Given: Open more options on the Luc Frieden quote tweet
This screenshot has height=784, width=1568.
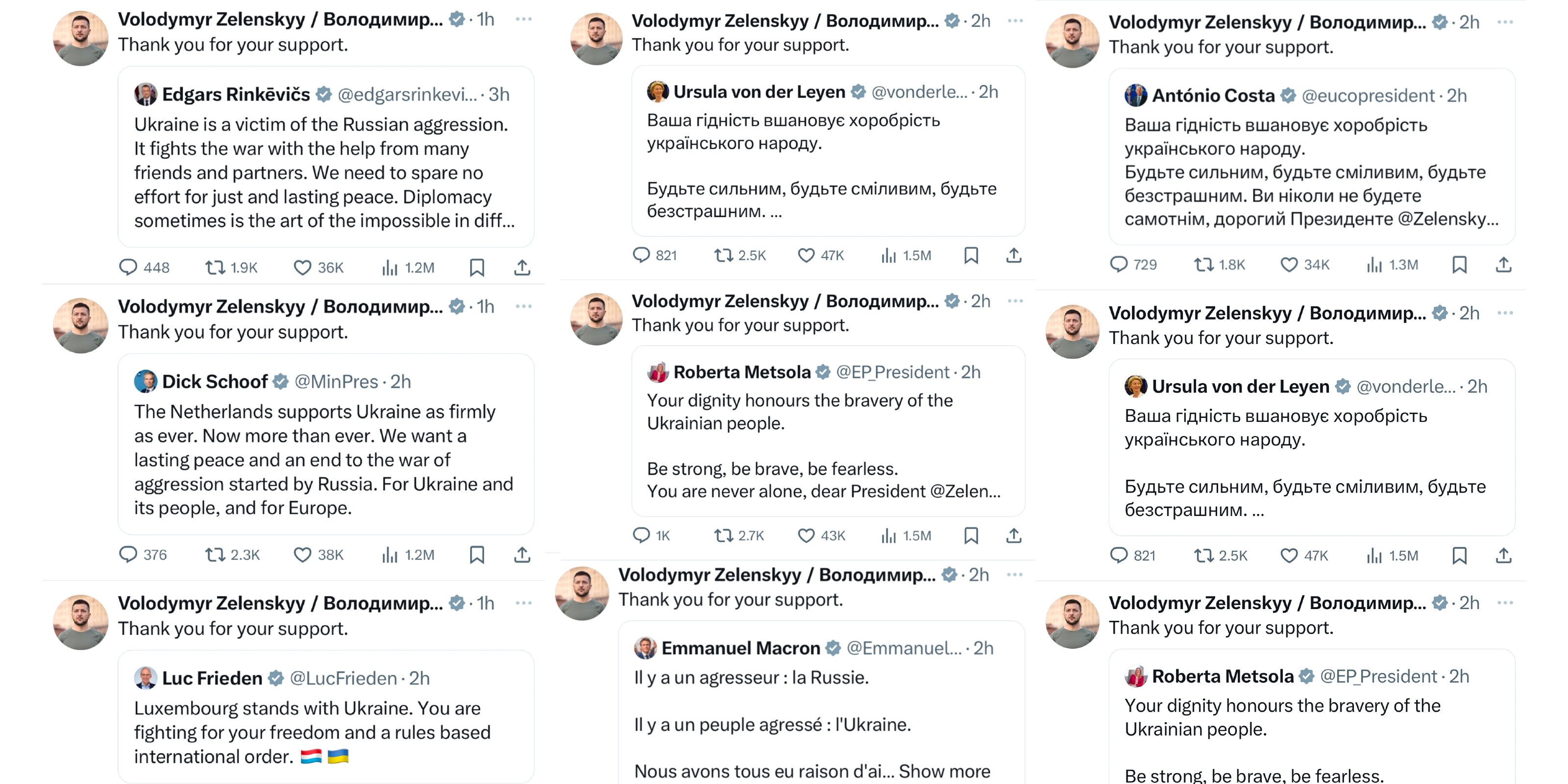Looking at the screenshot, I should (523, 603).
